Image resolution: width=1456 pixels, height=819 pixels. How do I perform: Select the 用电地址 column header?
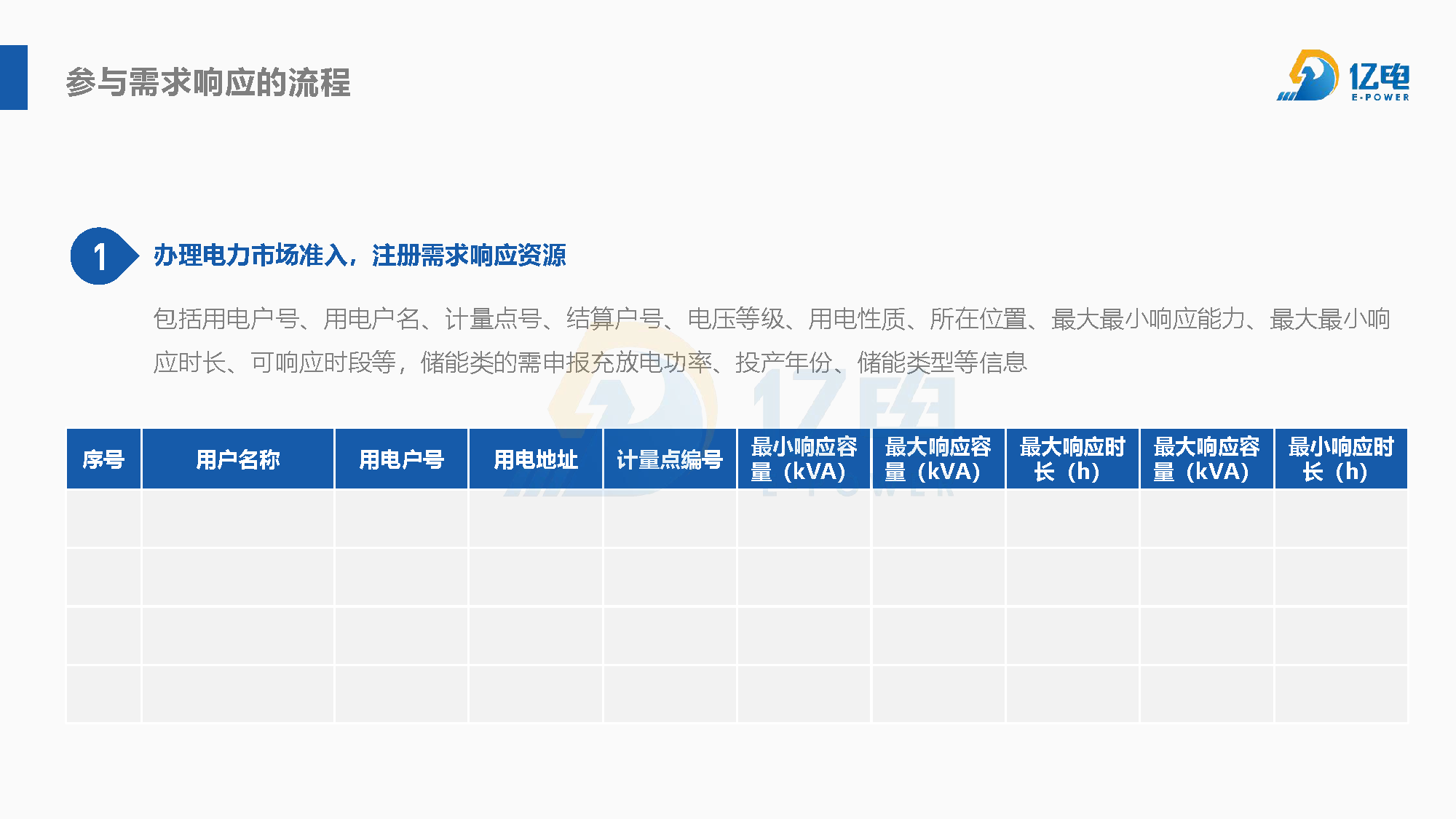click(x=536, y=459)
